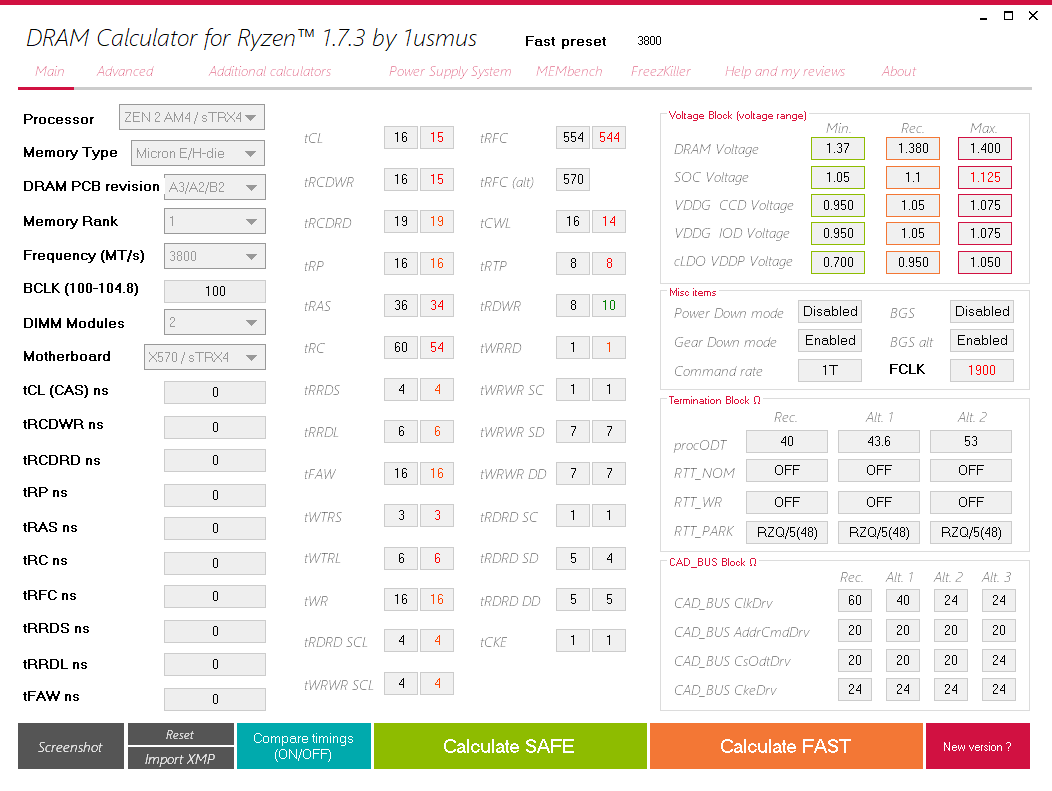This screenshot has height=791, width=1052.
Task: Click the tRFC (alt) value 570
Action: pyautogui.click(x=573, y=180)
